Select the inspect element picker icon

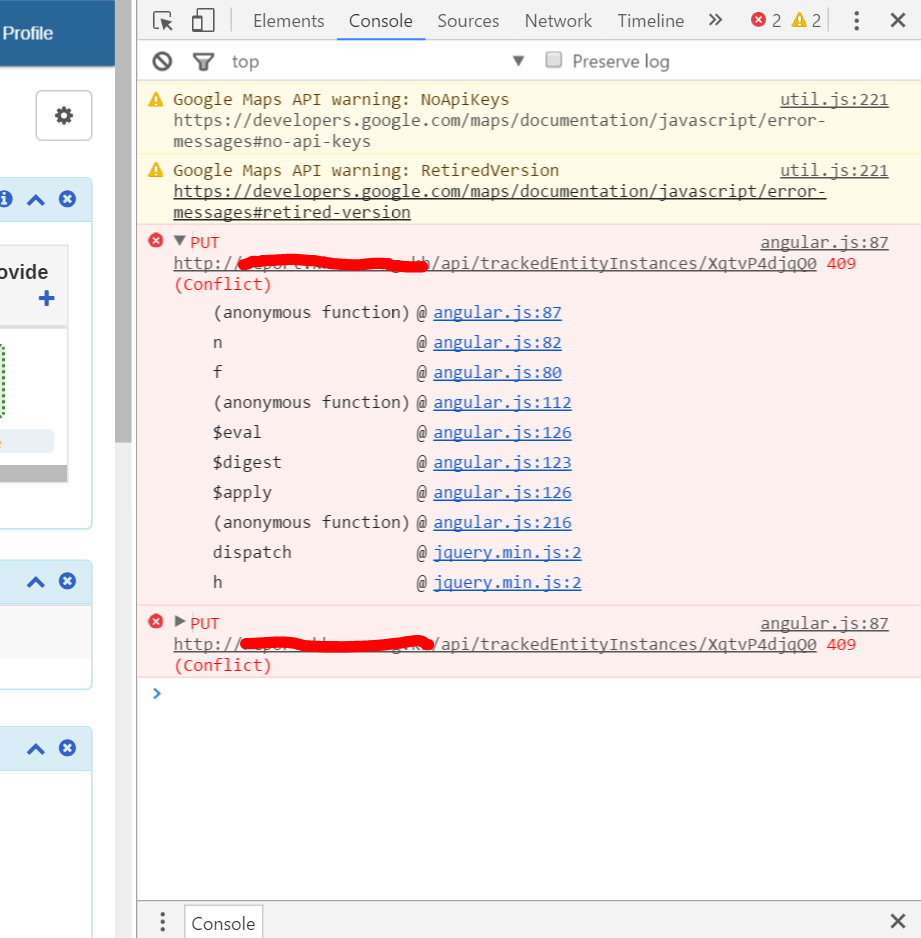[163, 21]
